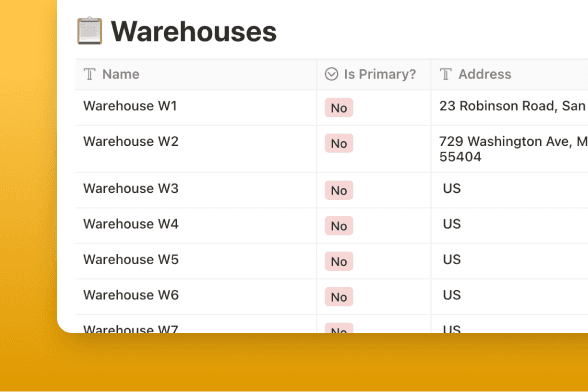Open the Name column header
Screen dimensions: 588x392
(196, 74)
